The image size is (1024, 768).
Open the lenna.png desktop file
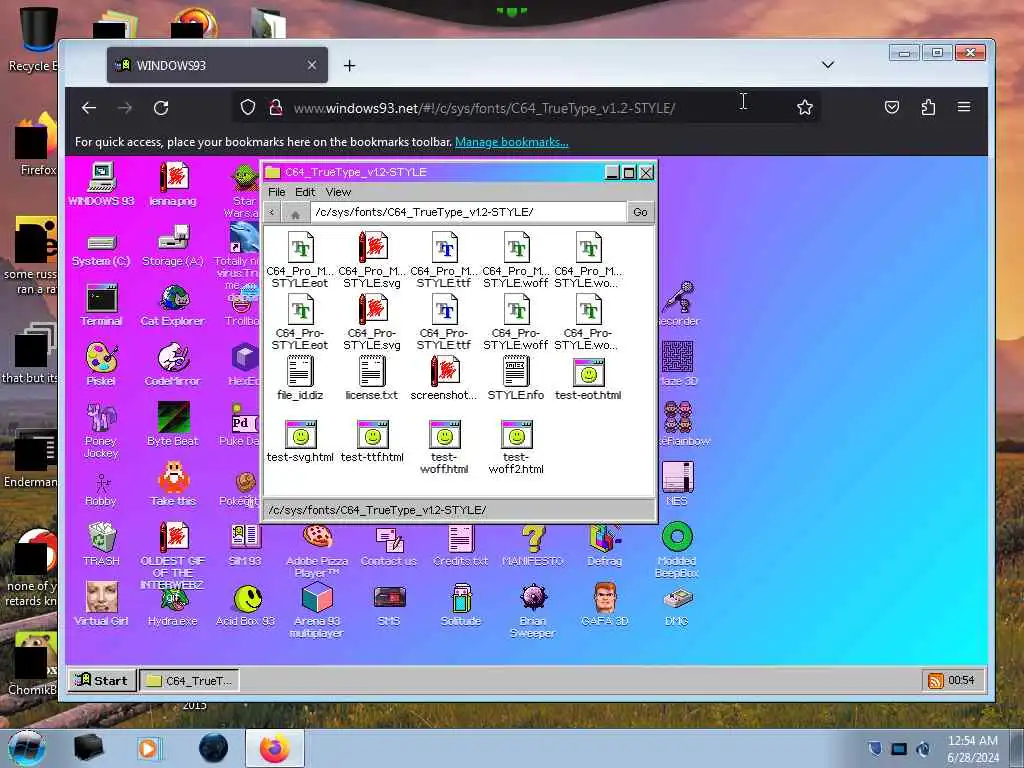tap(172, 184)
